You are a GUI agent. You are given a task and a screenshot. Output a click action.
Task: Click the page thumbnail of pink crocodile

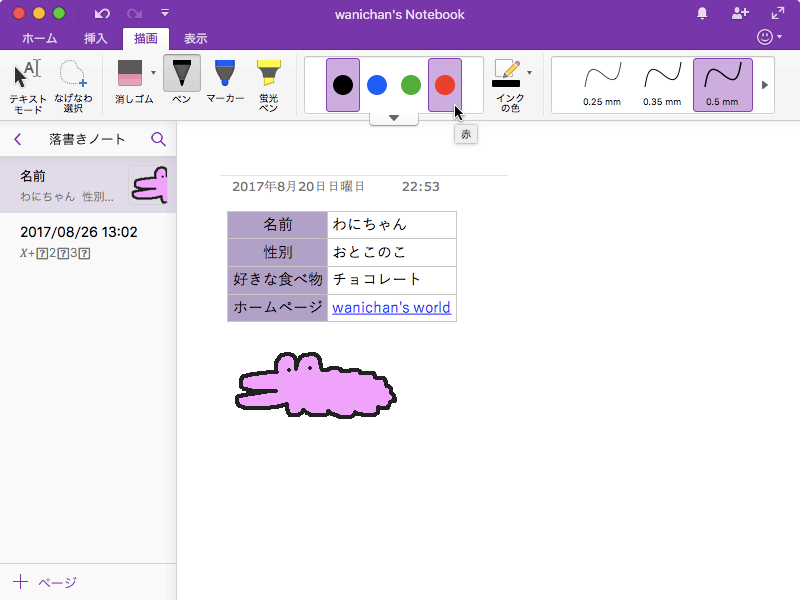[x=149, y=185]
